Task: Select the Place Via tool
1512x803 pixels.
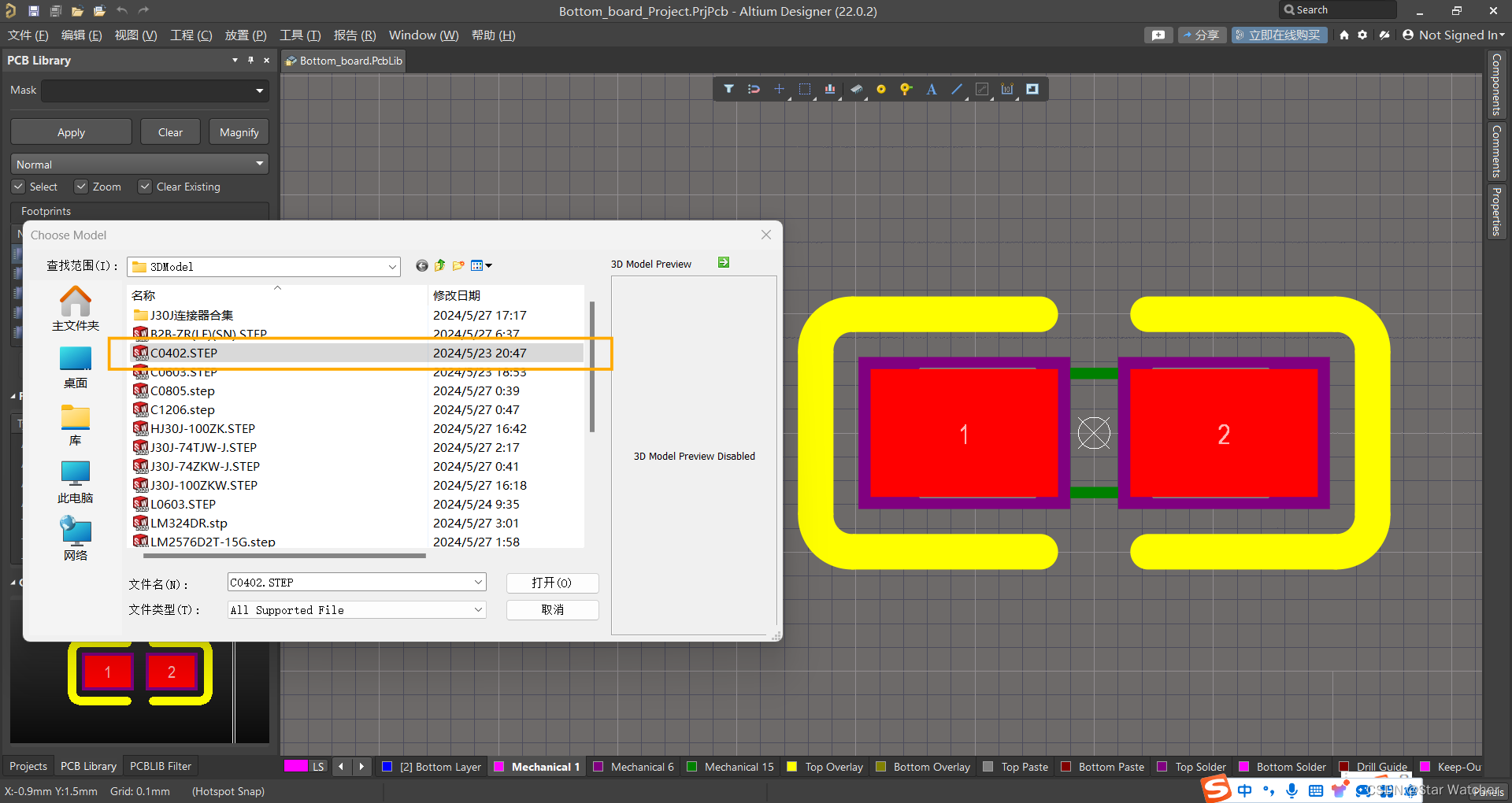Action: coord(906,89)
